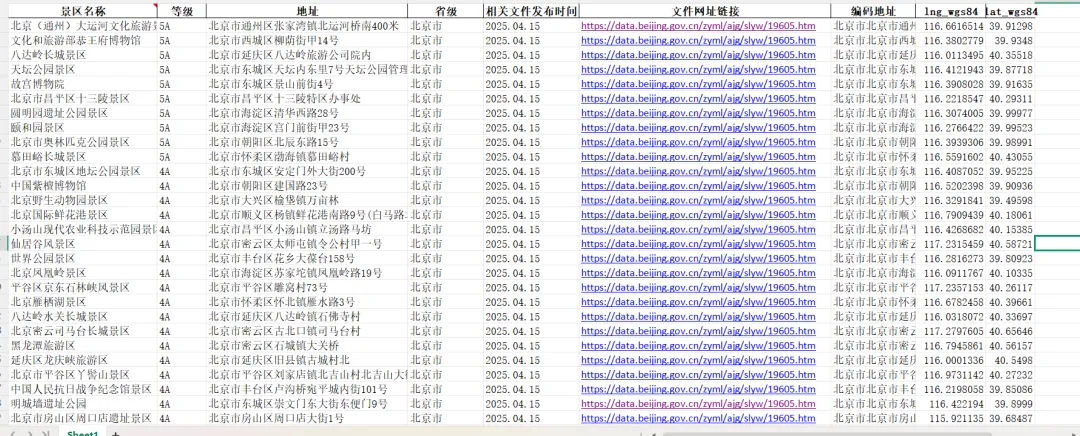
Task: Select the lat_wgs84 header cell
Action: click(x=1010, y=12)
